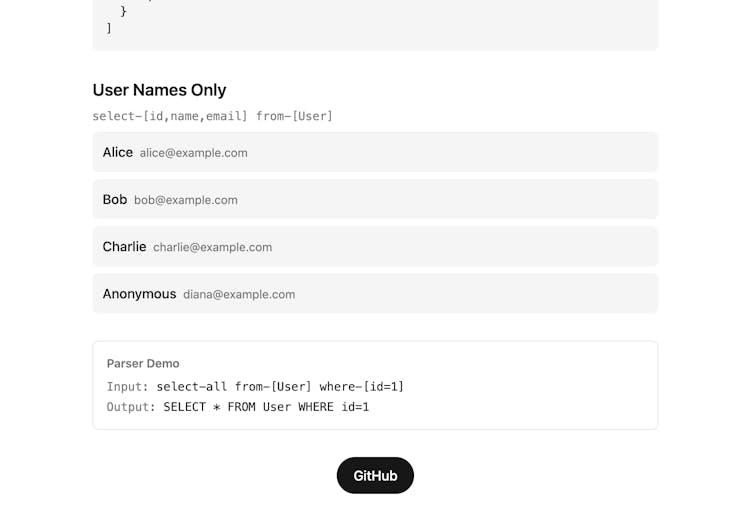Click the select-[id,name,email] from-[User] query text
750x526 pixels.
tap(212, 116)
